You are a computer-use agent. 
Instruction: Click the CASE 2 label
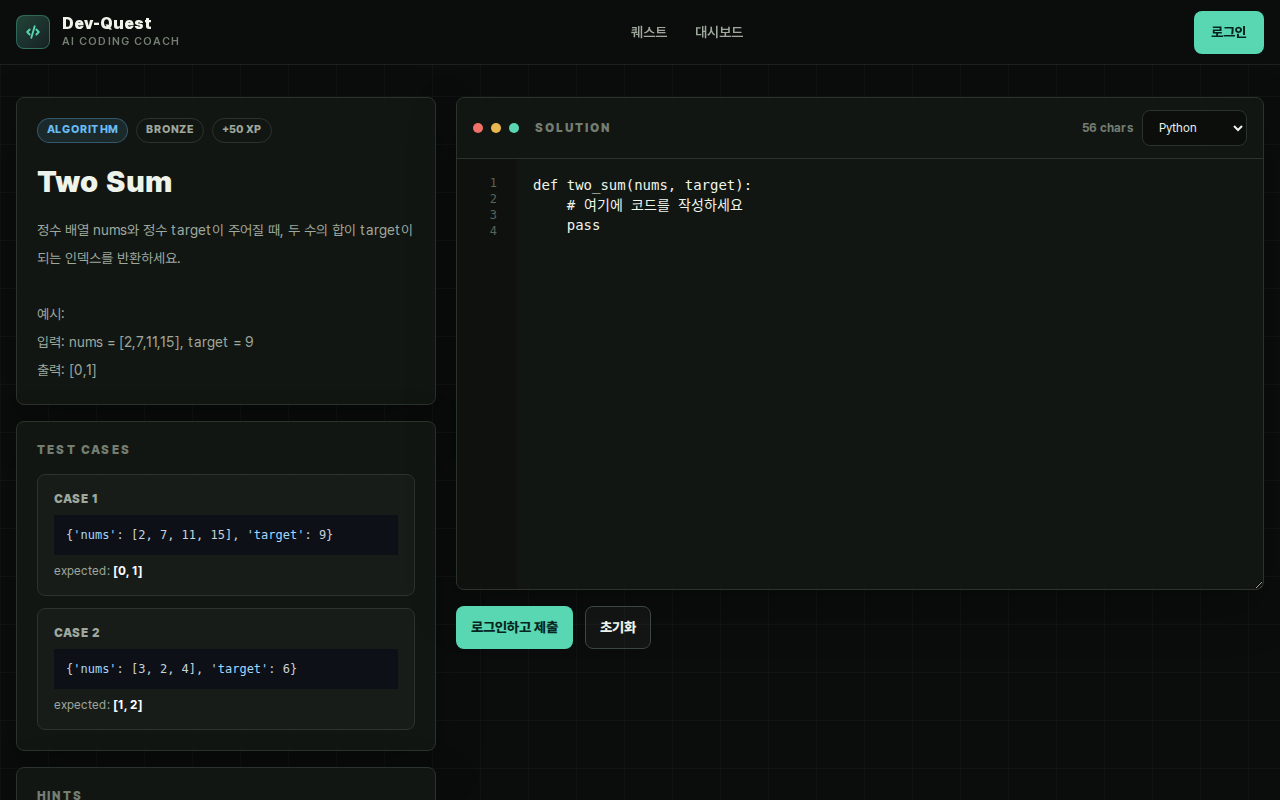tap(77, 633)
